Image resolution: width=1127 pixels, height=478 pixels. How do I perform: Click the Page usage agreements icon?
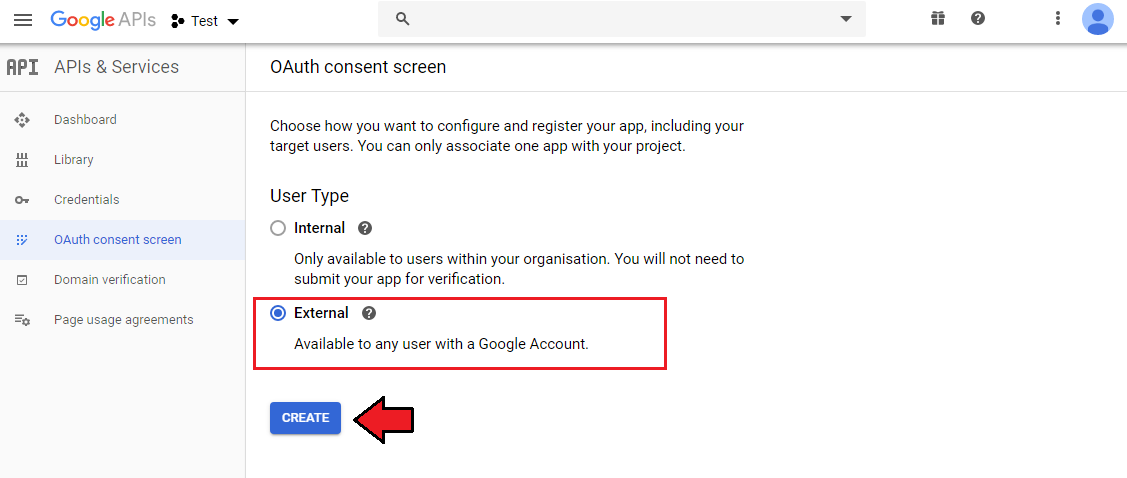coord(22,320)
